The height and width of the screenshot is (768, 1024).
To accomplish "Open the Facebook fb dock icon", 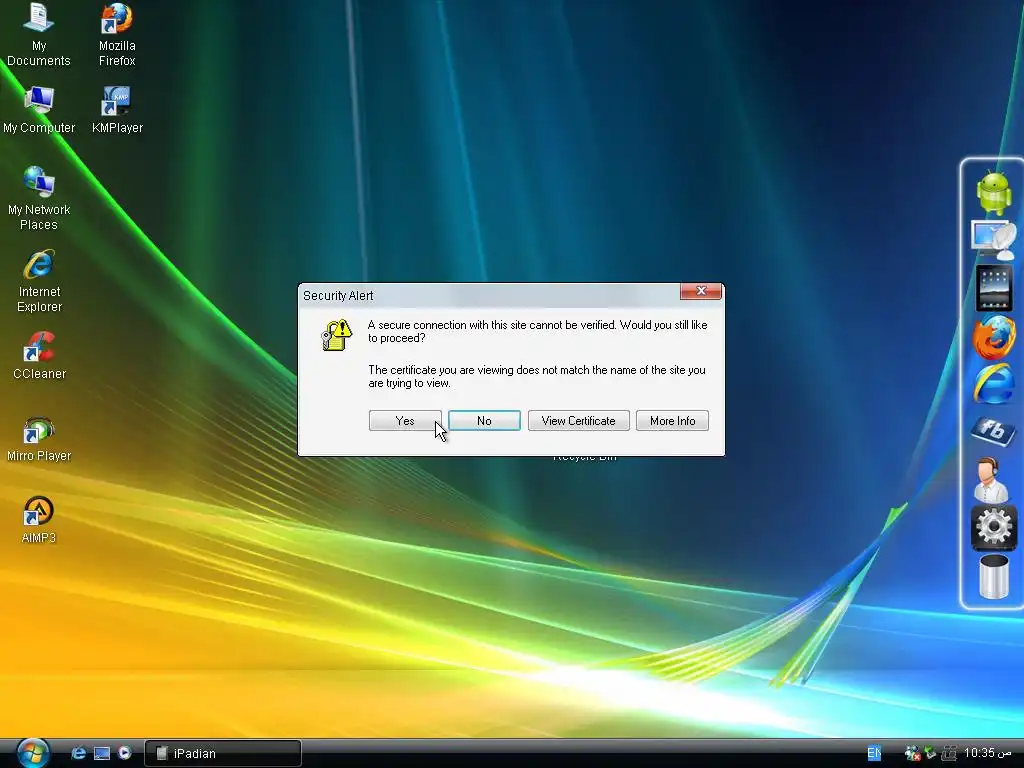I will tap(993, 431).
